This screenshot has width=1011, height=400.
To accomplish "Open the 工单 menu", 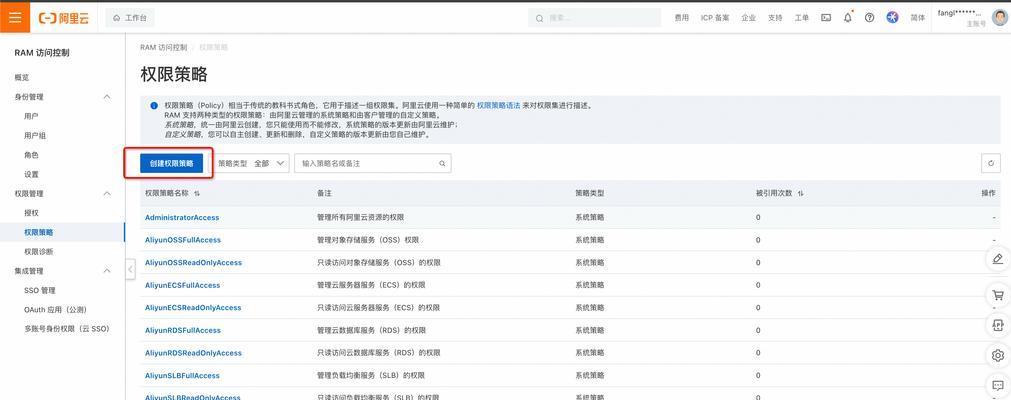I will click(801, 18).
